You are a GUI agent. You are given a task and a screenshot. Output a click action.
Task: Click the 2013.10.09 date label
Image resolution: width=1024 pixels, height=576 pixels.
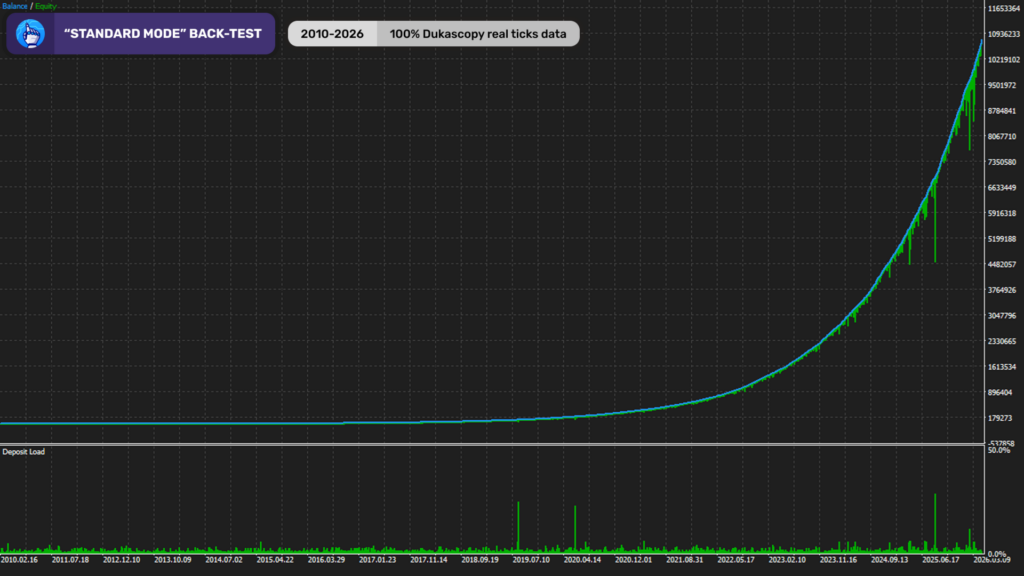172,560
